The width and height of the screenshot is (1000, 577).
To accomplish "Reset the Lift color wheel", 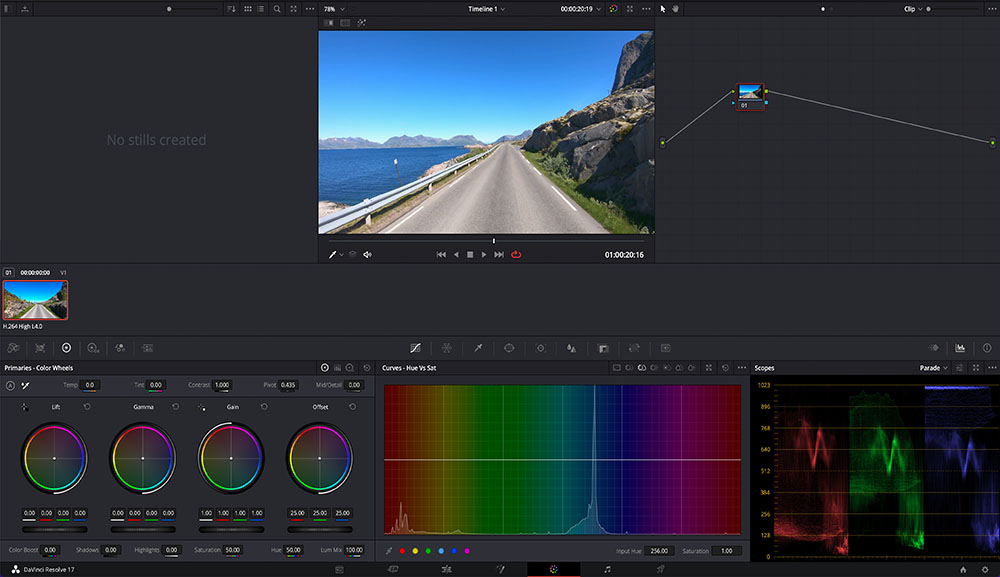I will (87, 407).
